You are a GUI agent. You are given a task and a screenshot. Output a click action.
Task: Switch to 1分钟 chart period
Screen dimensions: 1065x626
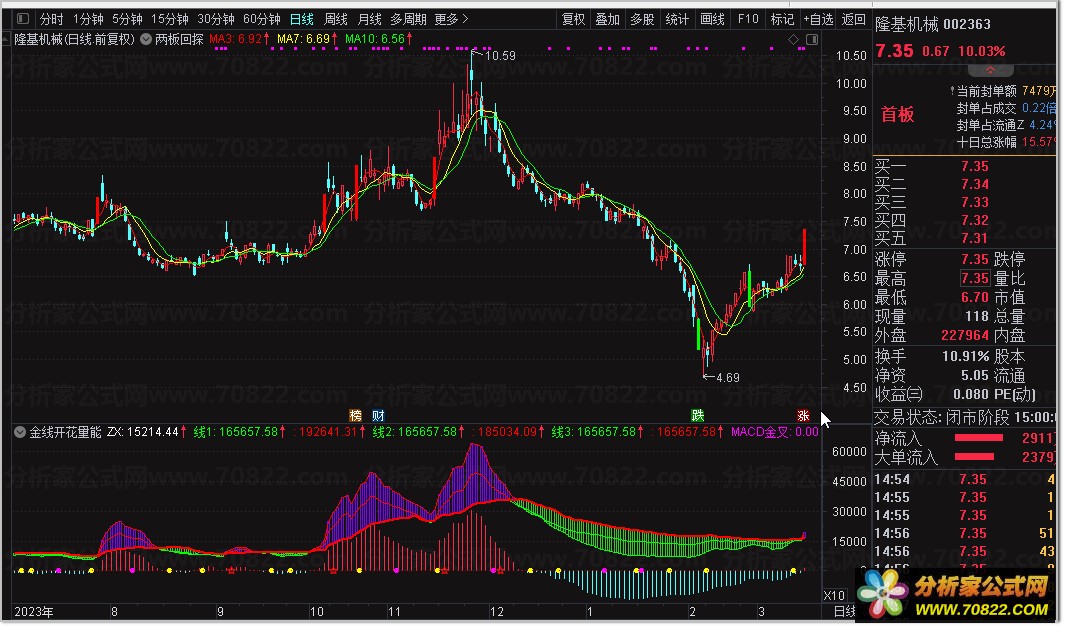tap(88, 19)
